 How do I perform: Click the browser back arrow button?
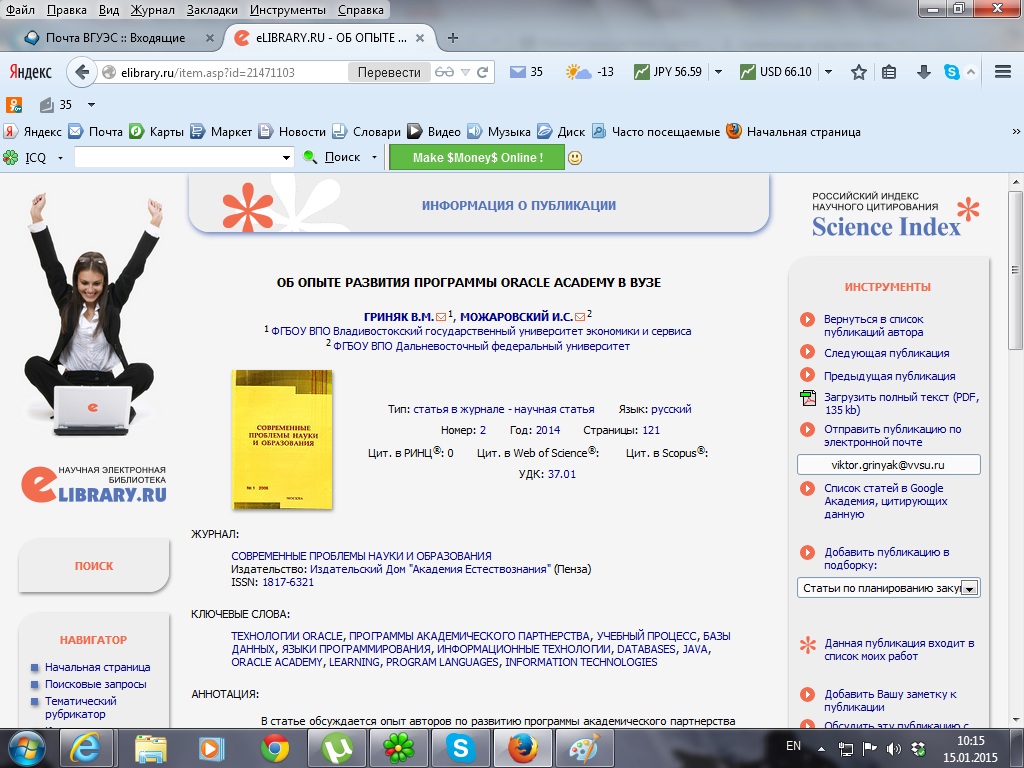pos(81,72)
